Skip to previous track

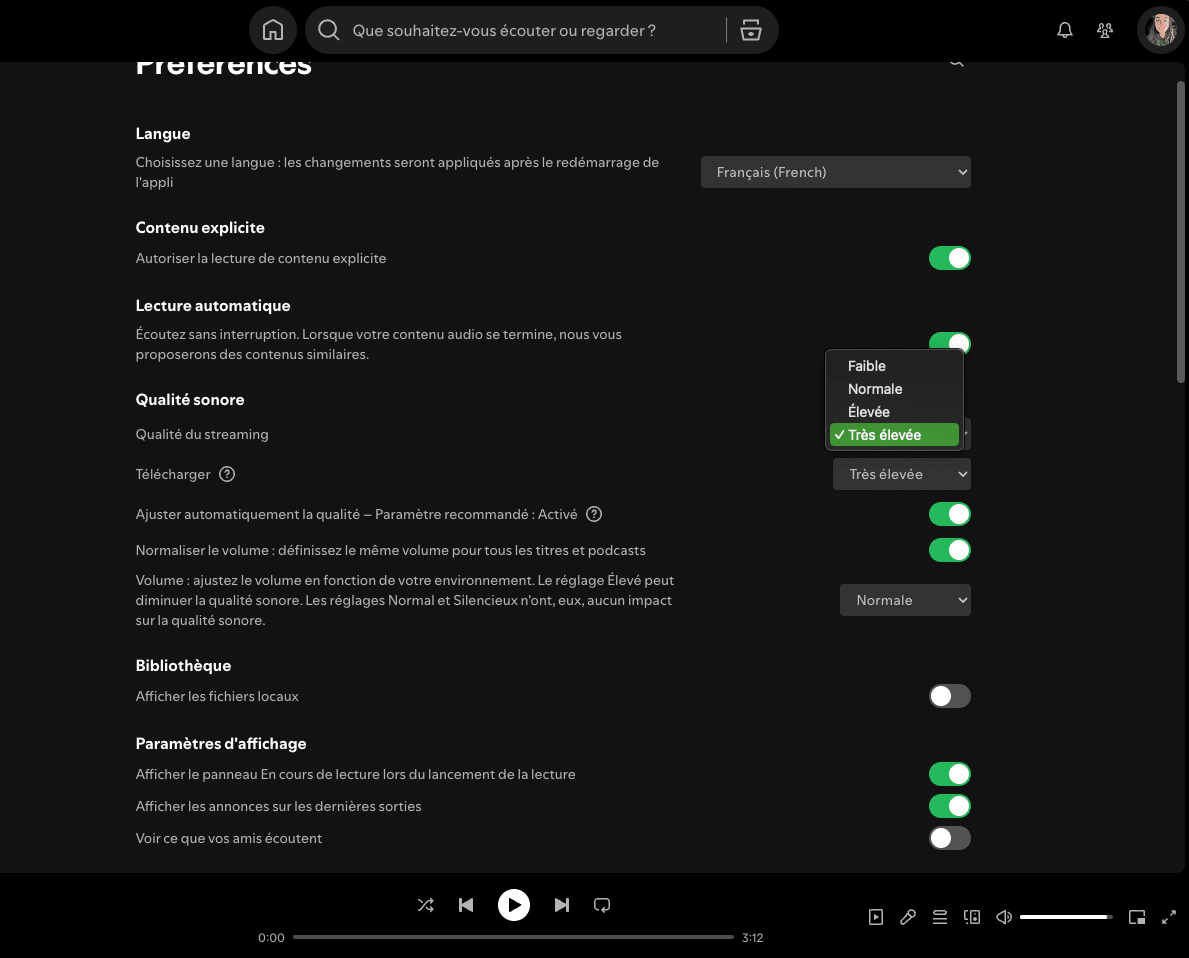tap(466, 905)
